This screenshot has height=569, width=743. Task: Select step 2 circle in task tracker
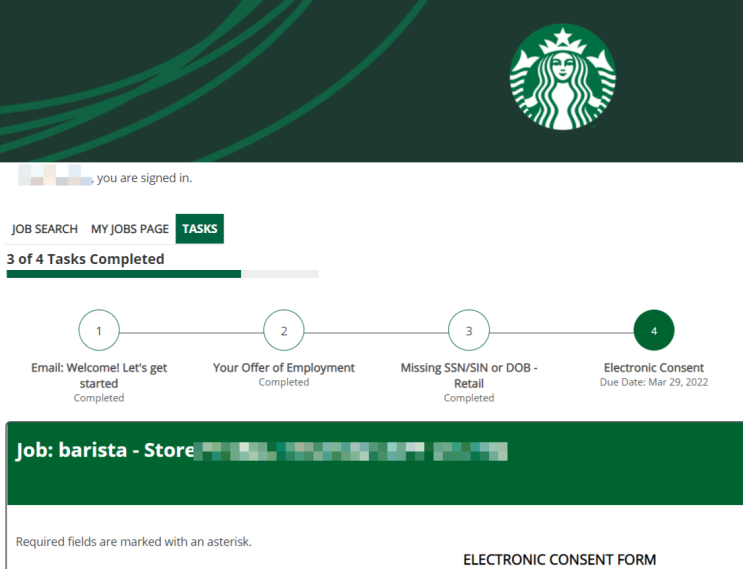pos(283,330)
